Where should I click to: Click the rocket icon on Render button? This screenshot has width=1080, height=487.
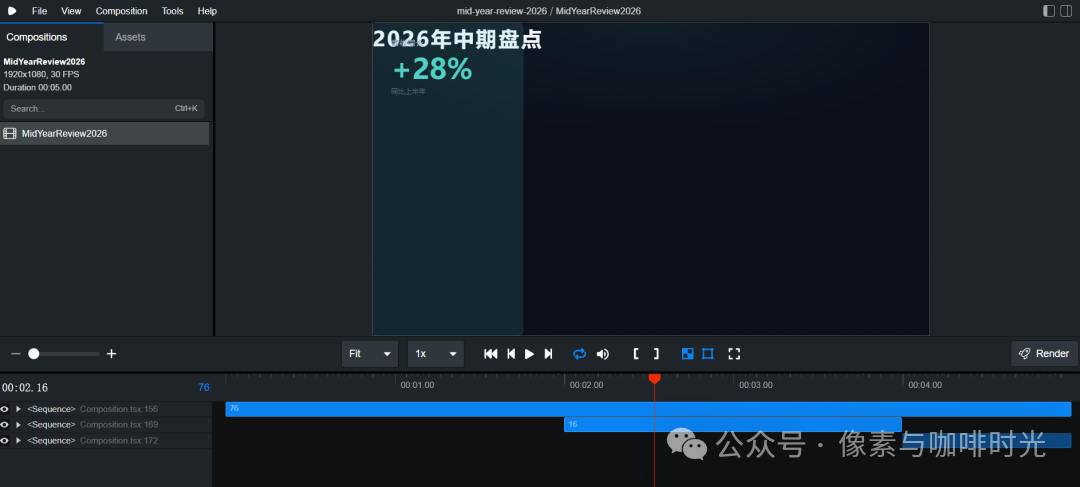pos(1025,353)
